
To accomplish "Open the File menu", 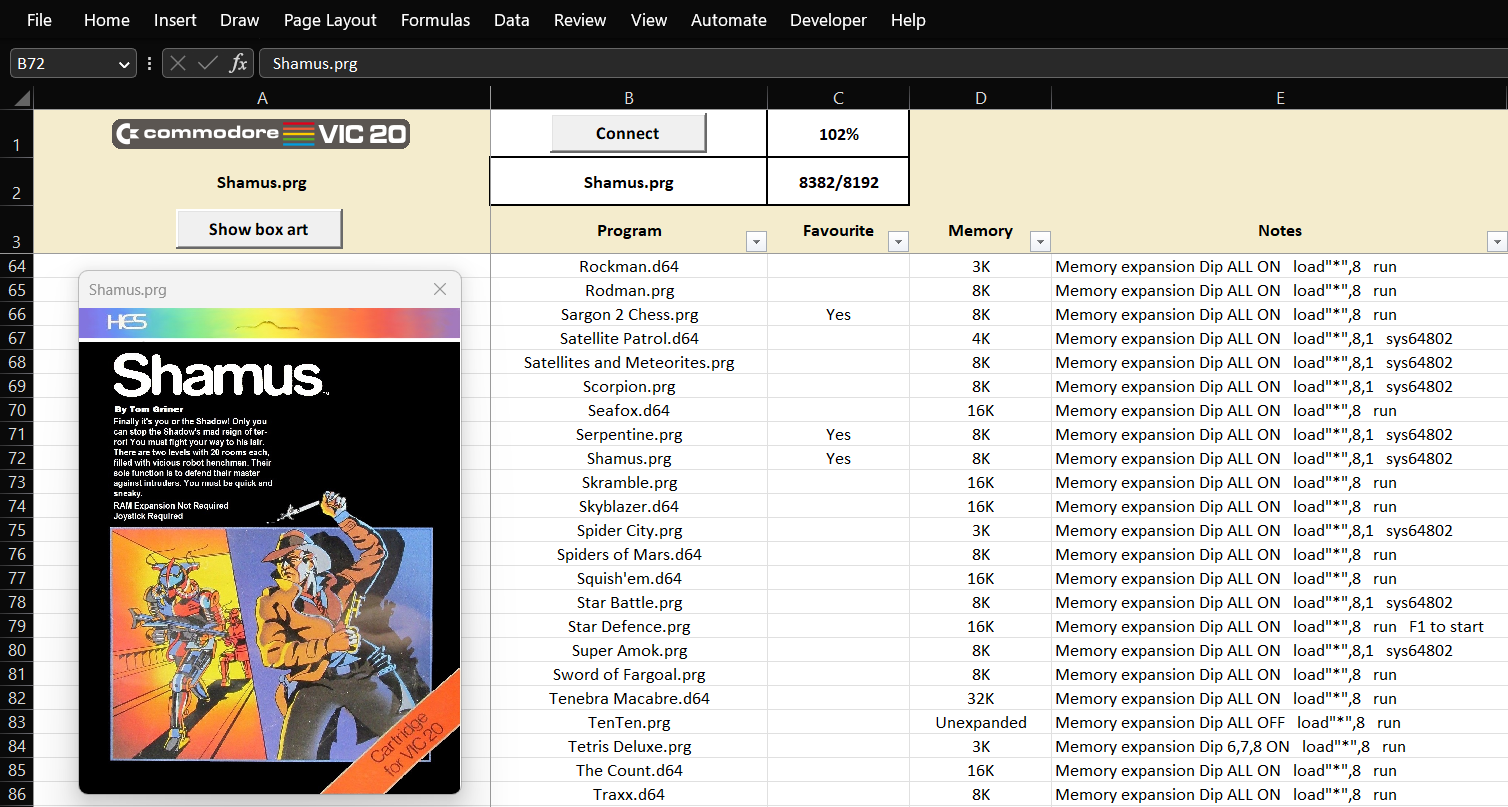I will tap(39, 20).
